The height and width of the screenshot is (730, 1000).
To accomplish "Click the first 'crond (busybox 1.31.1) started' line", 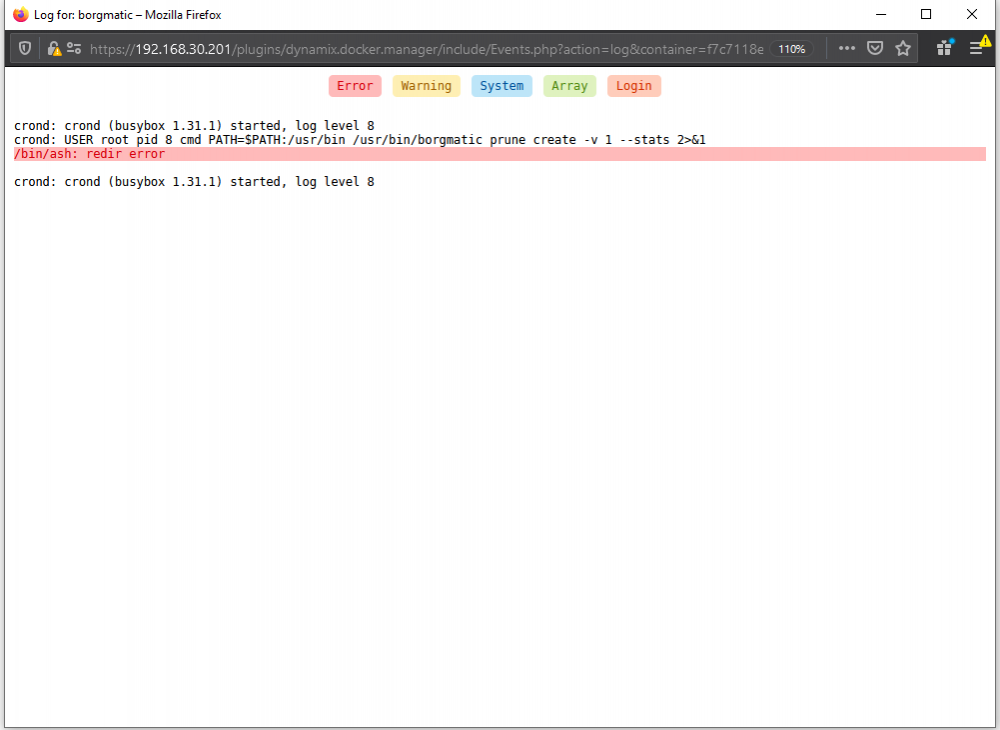I will (194, 126).
